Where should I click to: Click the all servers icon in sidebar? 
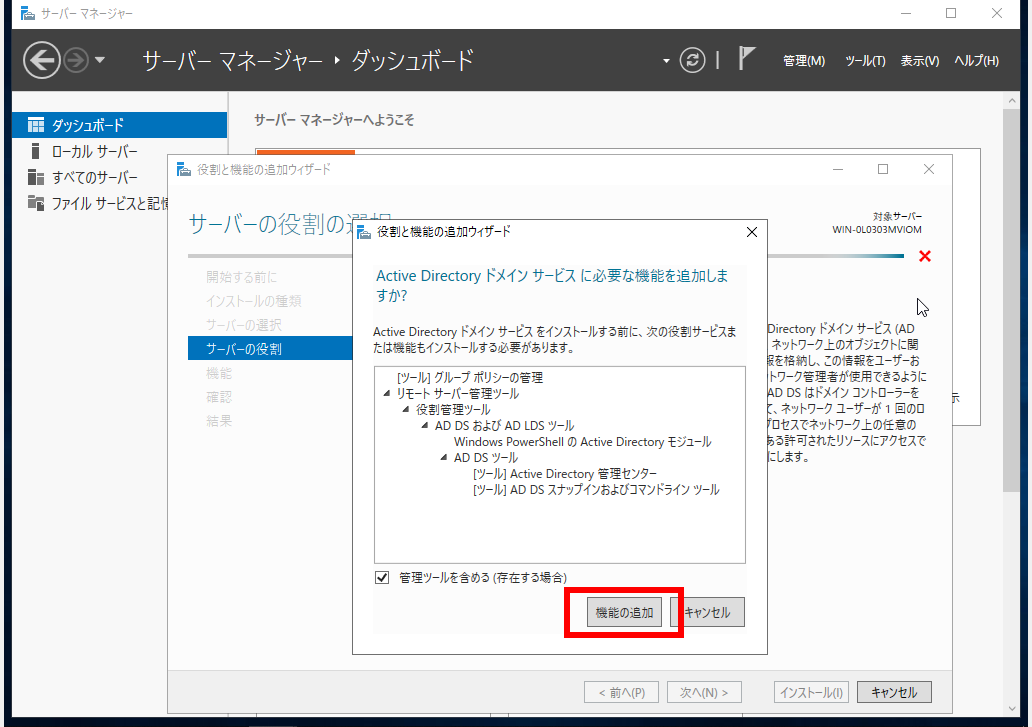tap(36, 178)
